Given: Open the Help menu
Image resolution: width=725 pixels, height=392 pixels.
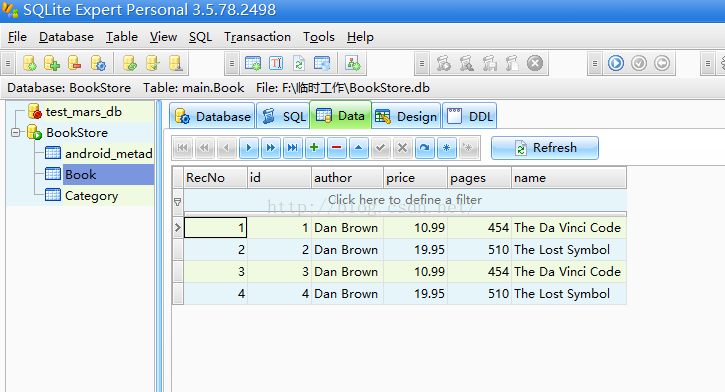Looking at the screenshot, I should click(x=360, y=37).
